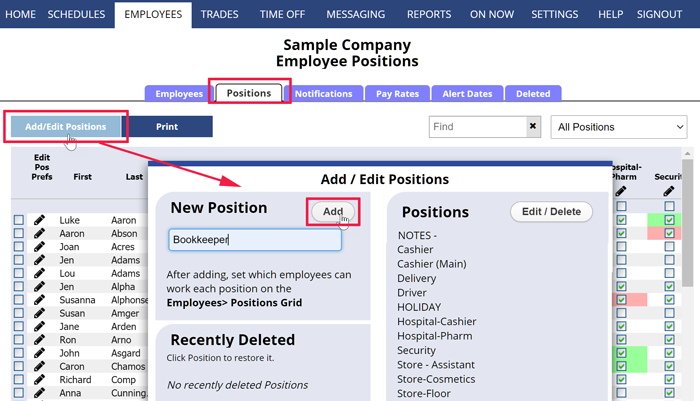Open the REPORTS menu
Screen dimensions: 700x401
tap(429, 14)
